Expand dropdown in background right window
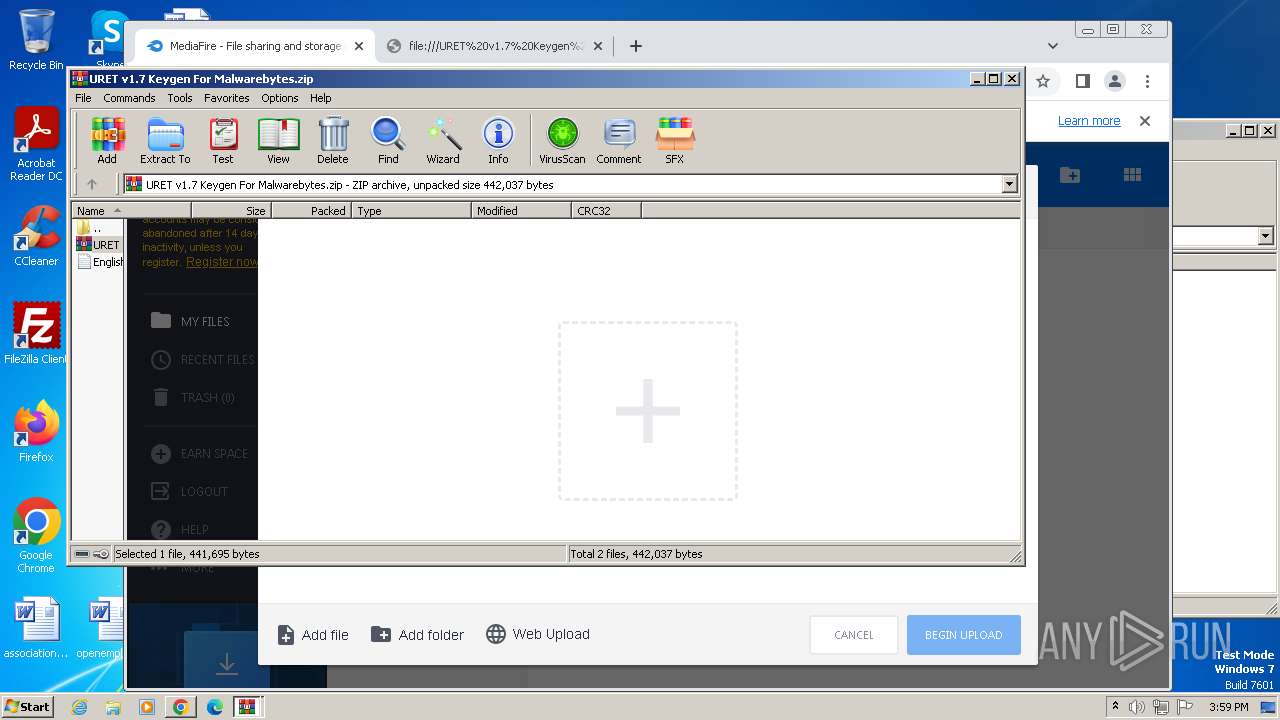Viewport: 1280px width, 720px height. click(x=1265, y=236)
